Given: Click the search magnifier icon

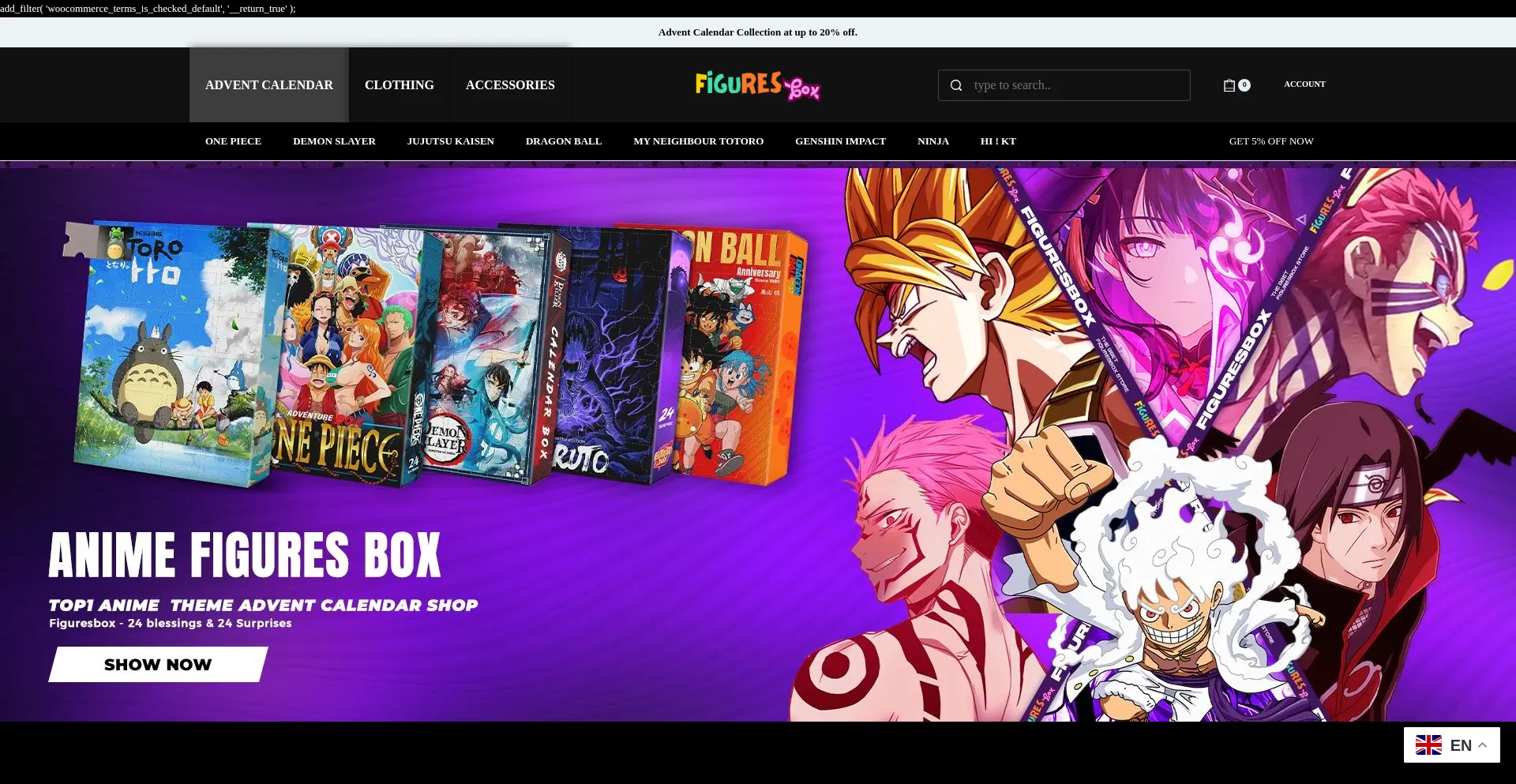Looking at the screenshot, I should (956, 85).
